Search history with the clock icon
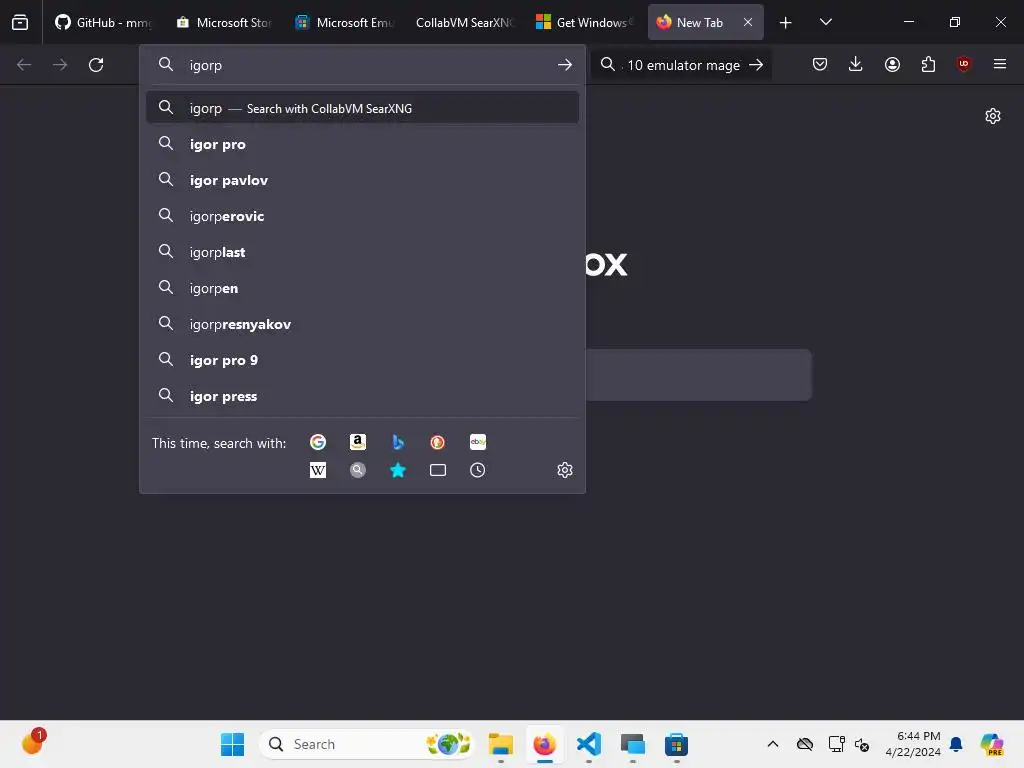This screenshot has height=768, width=1024. click(478, 470)
